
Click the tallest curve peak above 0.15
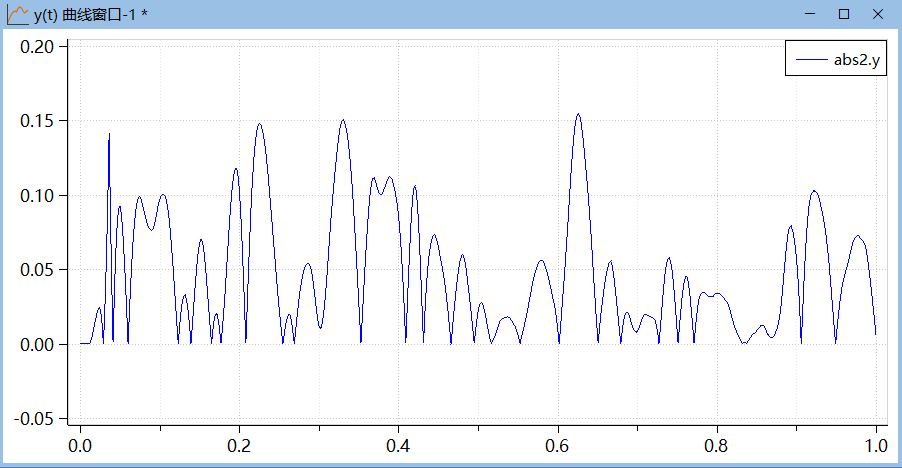pos(578,114)
